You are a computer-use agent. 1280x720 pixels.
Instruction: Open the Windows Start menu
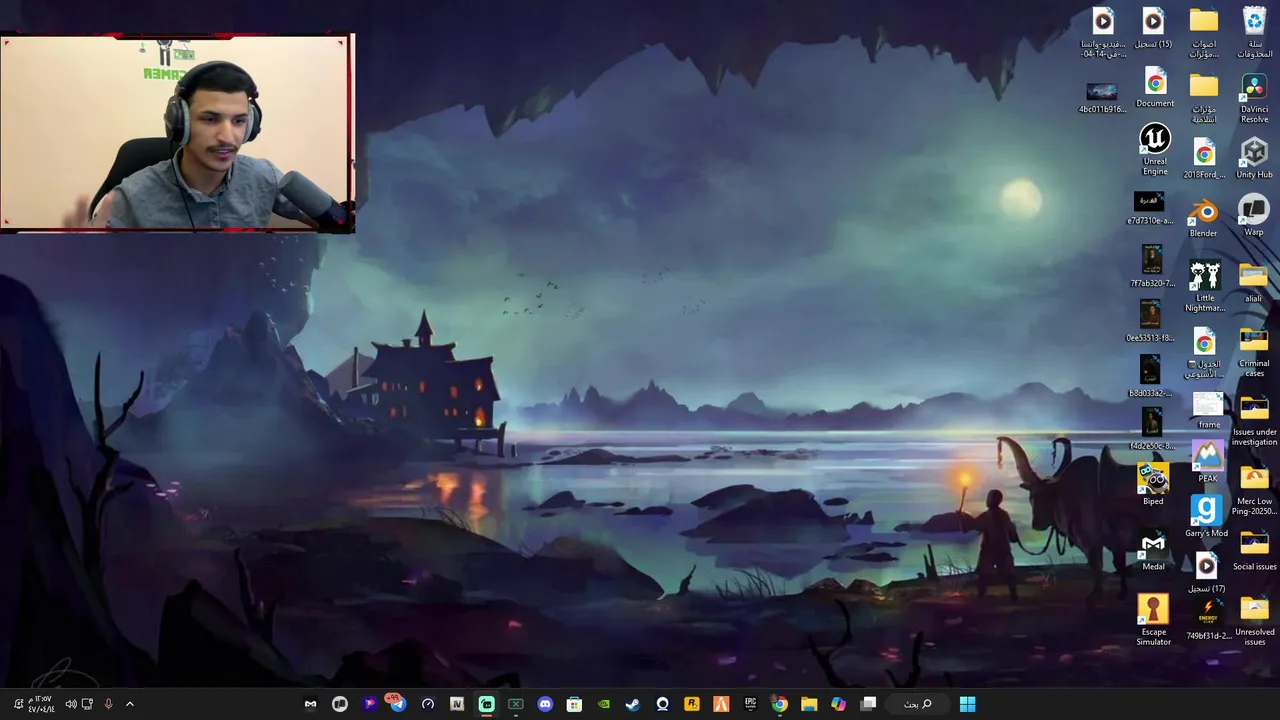pyautogui.click(x=967, y=704)
